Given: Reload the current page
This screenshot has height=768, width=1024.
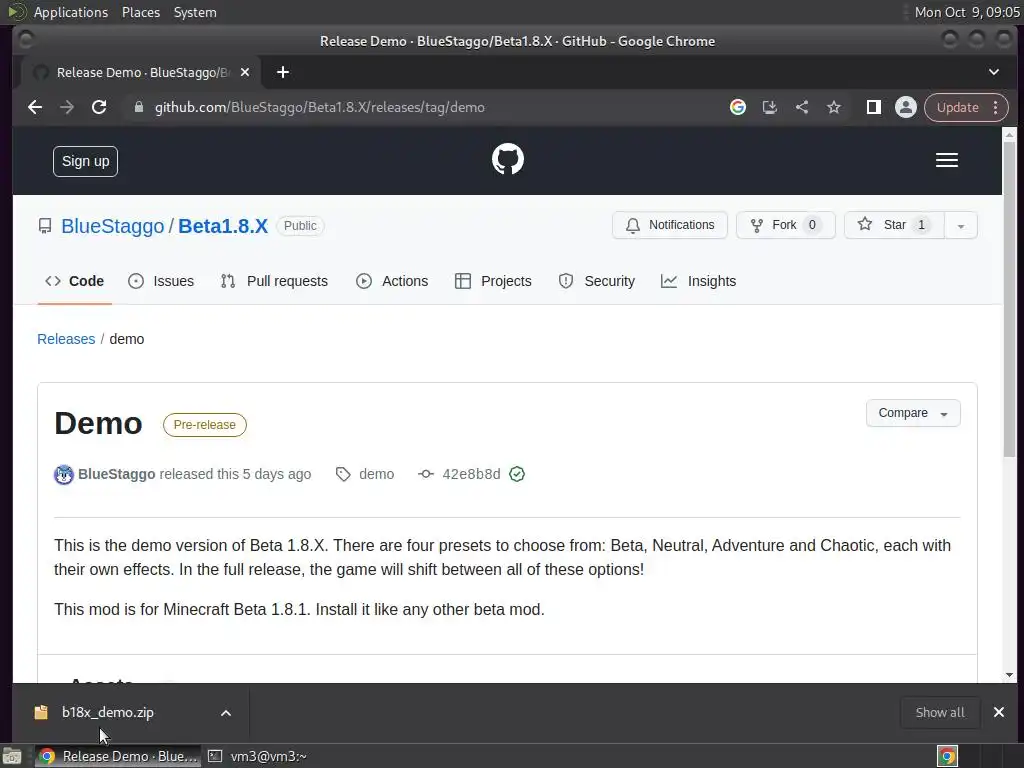Looking at the screenshot, I should [x=99, y=107].
